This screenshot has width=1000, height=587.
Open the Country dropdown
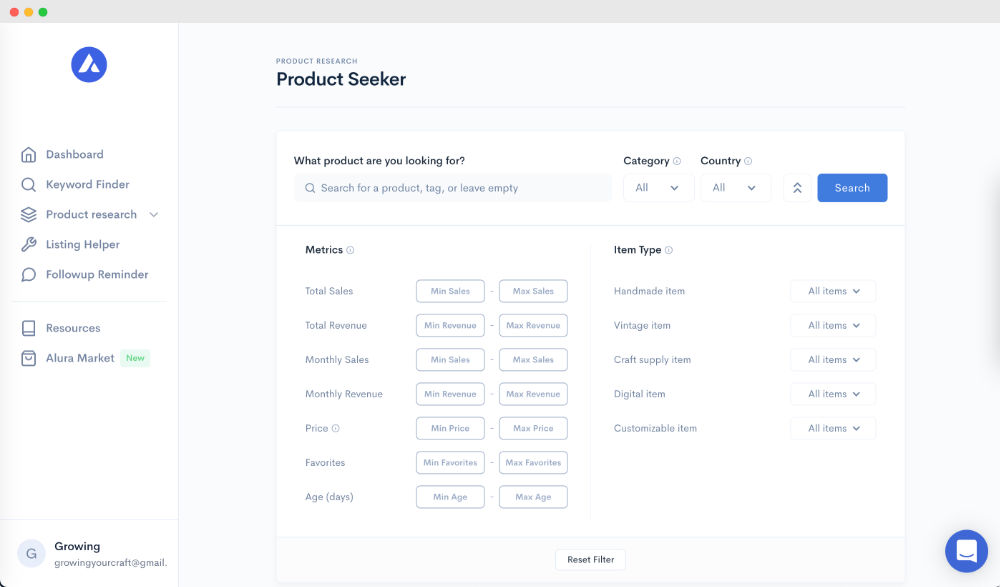[735, 187]
